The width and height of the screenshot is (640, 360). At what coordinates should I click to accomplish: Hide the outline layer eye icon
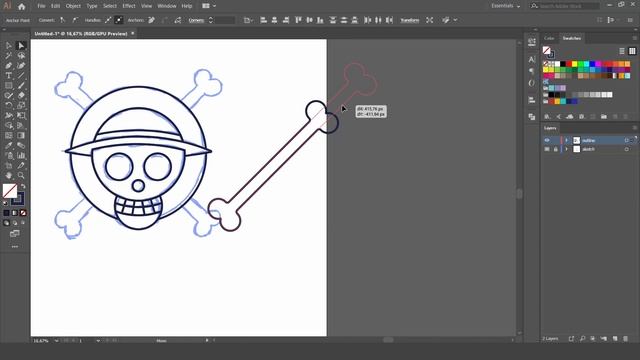547,140
